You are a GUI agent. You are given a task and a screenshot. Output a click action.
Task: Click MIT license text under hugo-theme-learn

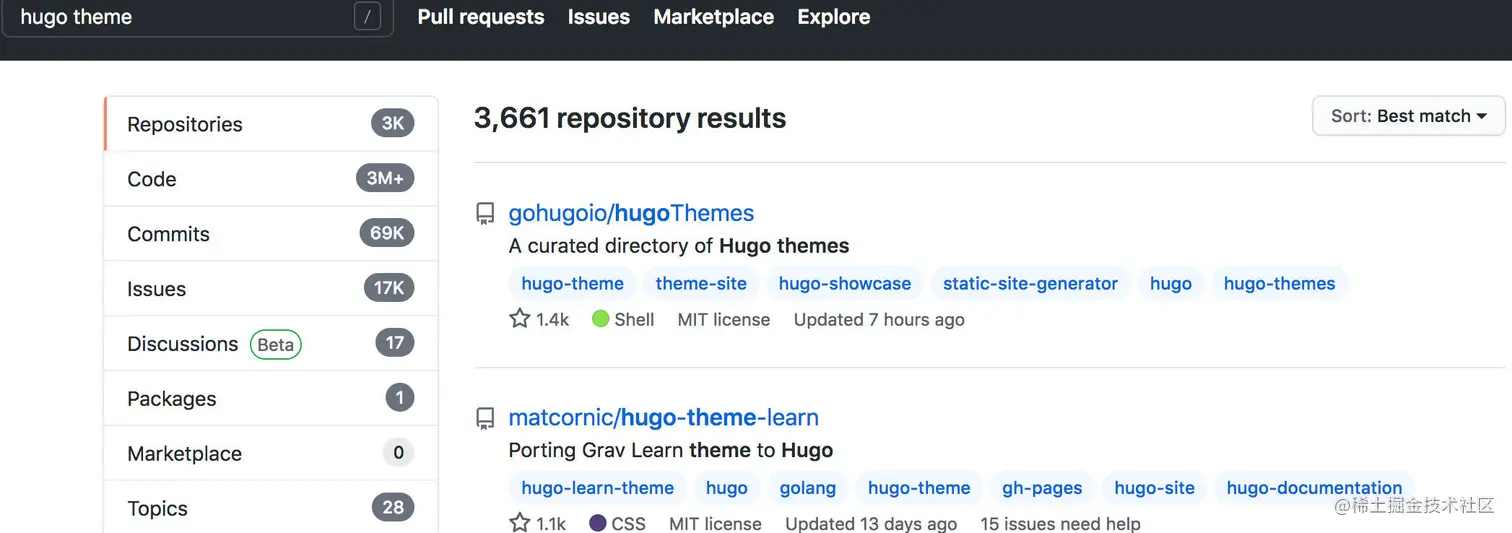pyautogui.click(x=715, y=524)
